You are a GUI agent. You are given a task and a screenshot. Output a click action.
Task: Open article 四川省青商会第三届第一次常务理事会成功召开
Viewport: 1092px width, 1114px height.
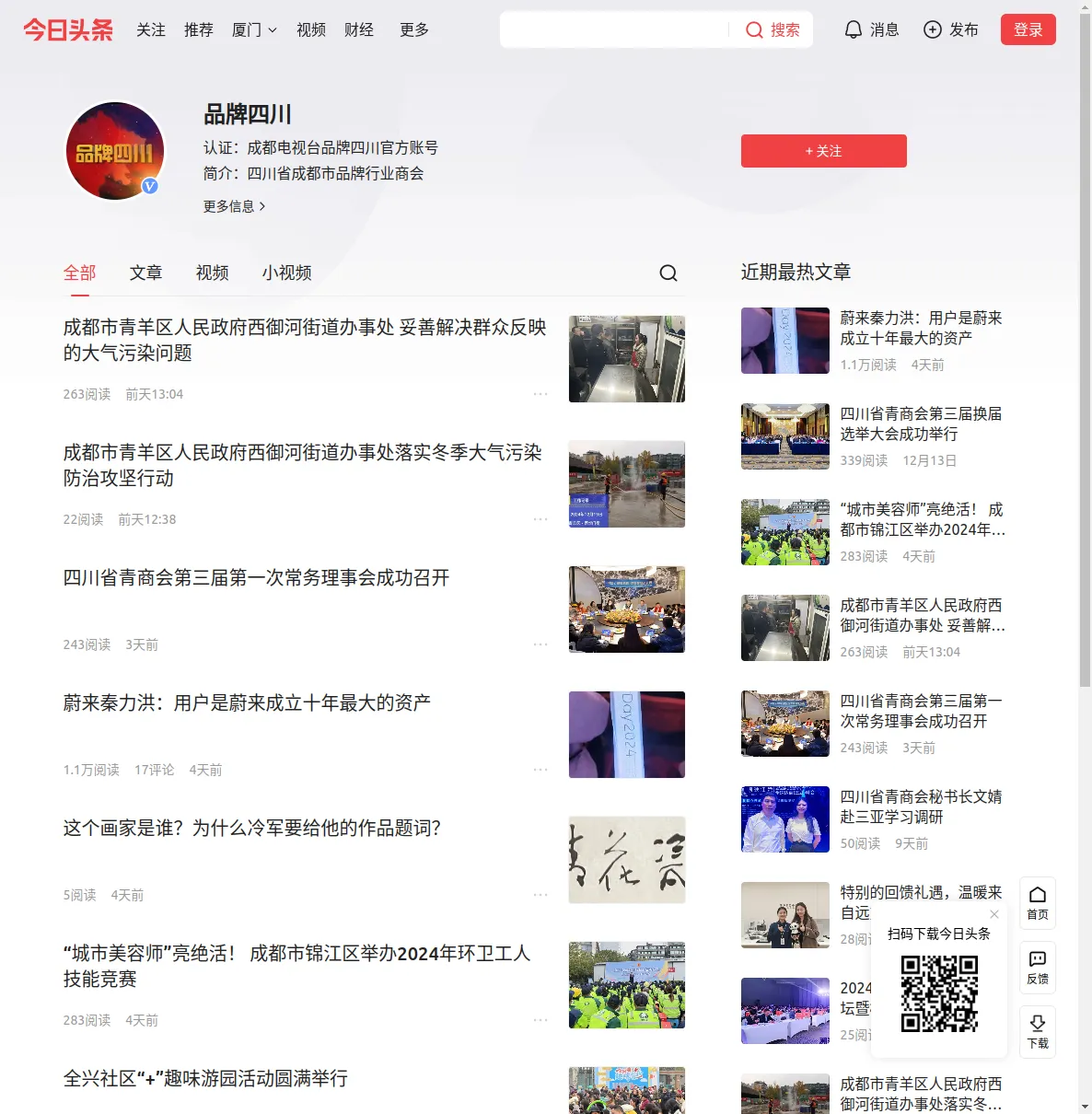[x=256, y=577]
